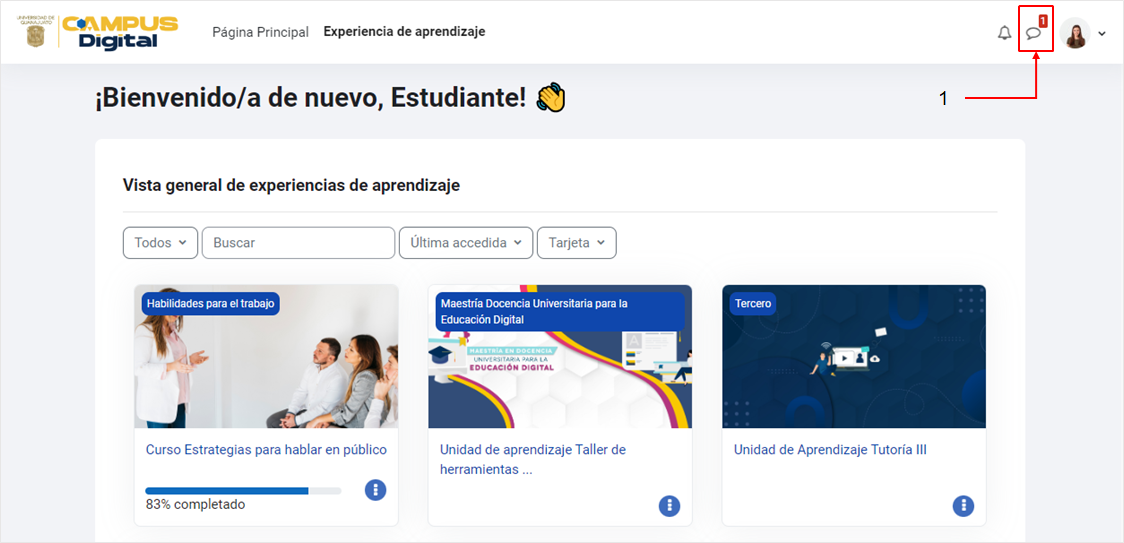Viewport: 1124px width, 543px height.
Task: Open options menu for Estrategias para hablar course
Action: (376, 490)
